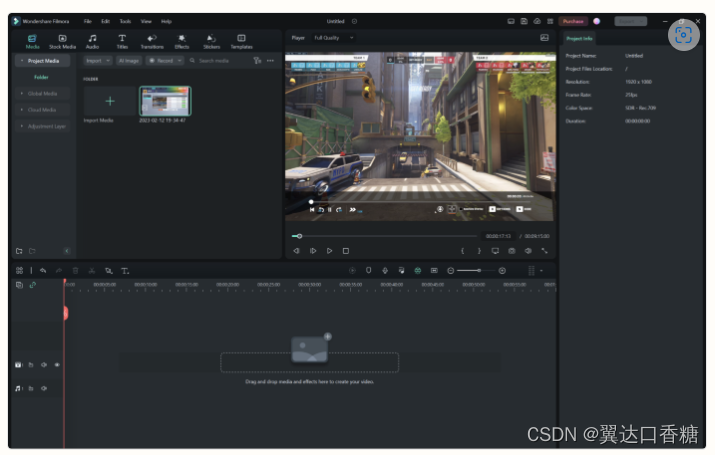Viewport: 715px width, 455px height.
Task: Open the layout grid icon in title bar
Action: [x=550, y=21]
